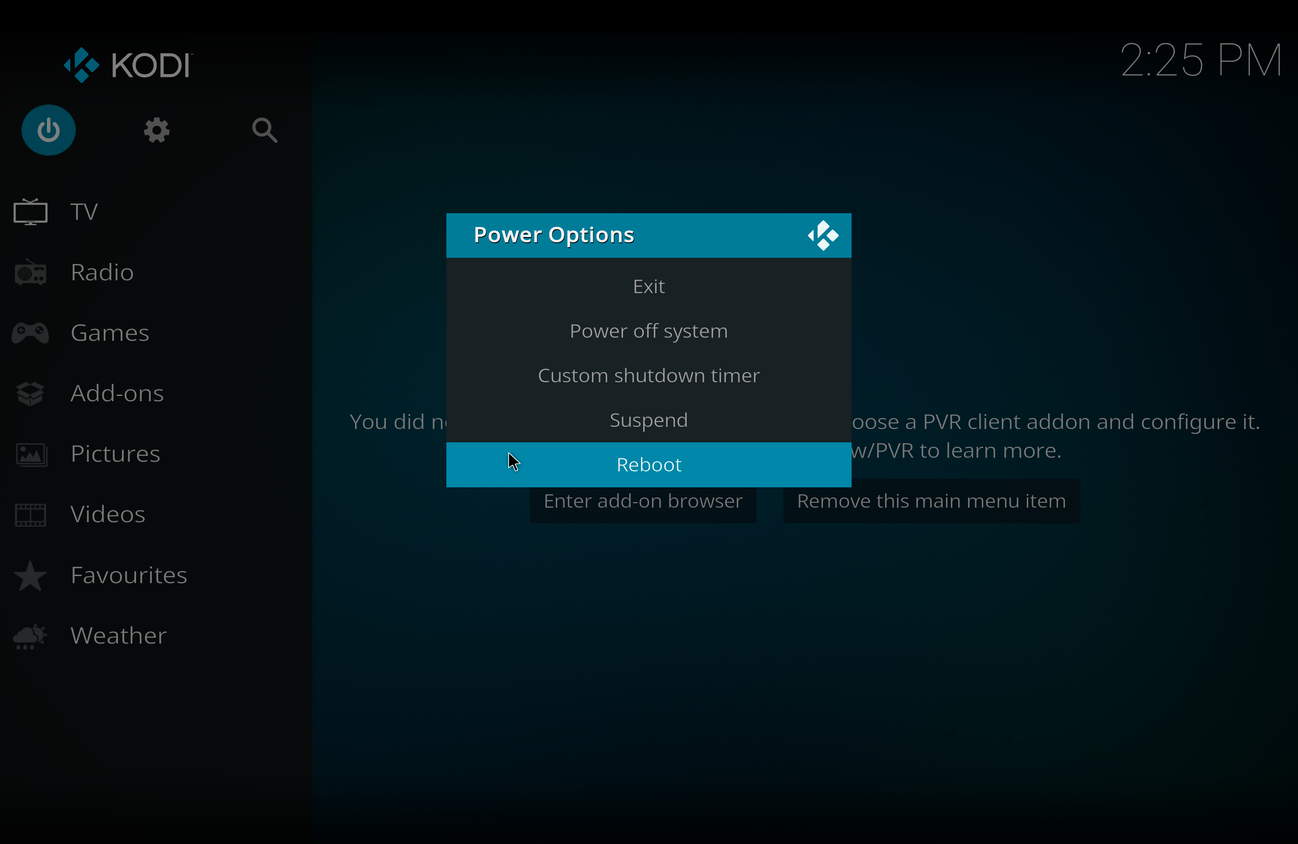
Task: Click the Weather cloud icon
Action: (x=30, y=636)
